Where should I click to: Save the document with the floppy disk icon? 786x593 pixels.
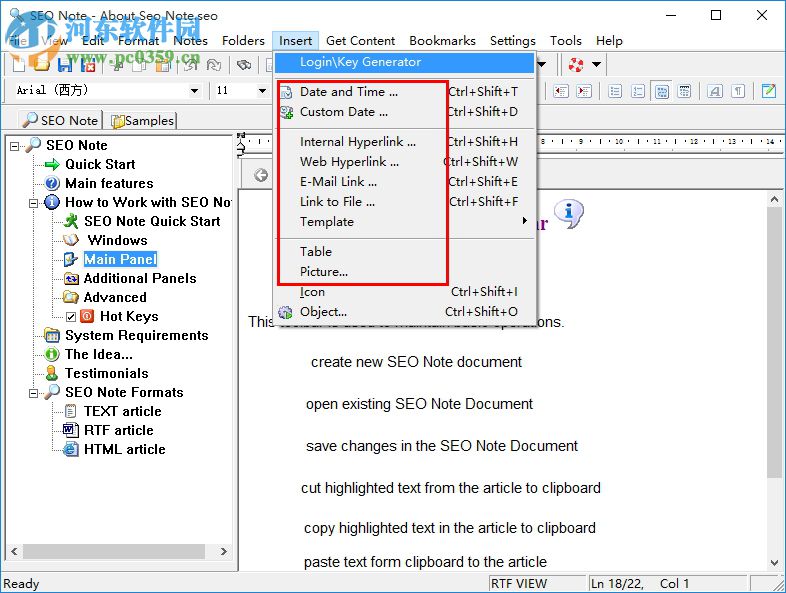click(65, 65)
